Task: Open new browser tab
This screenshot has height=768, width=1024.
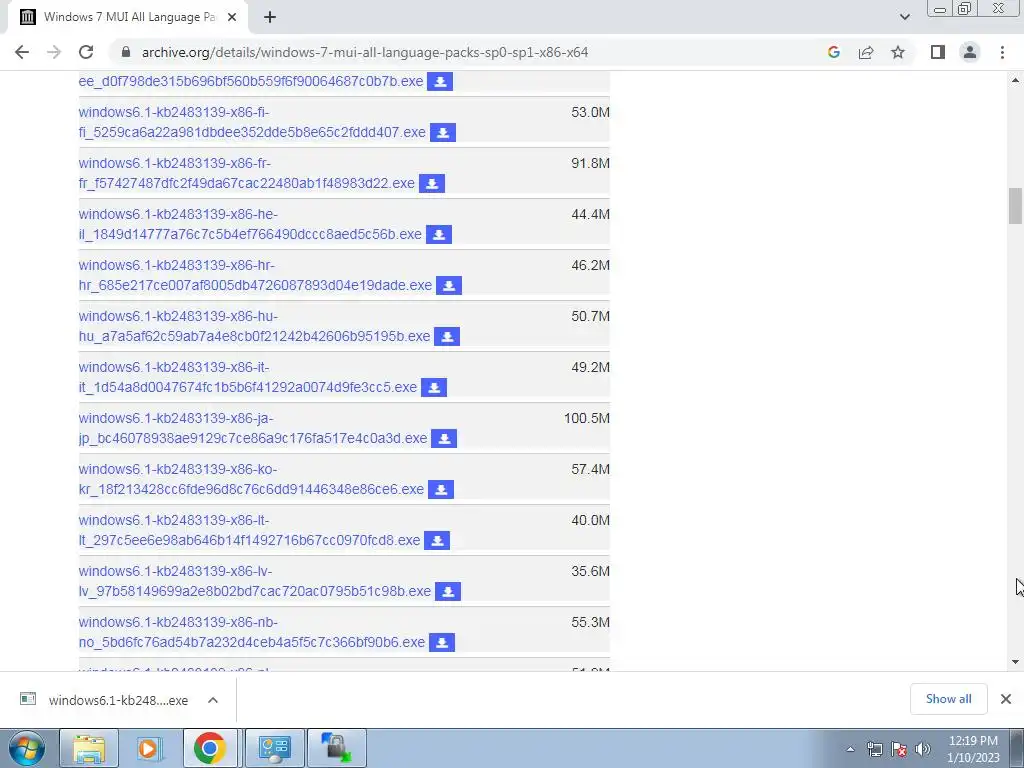Action: (x=270, y=18)
